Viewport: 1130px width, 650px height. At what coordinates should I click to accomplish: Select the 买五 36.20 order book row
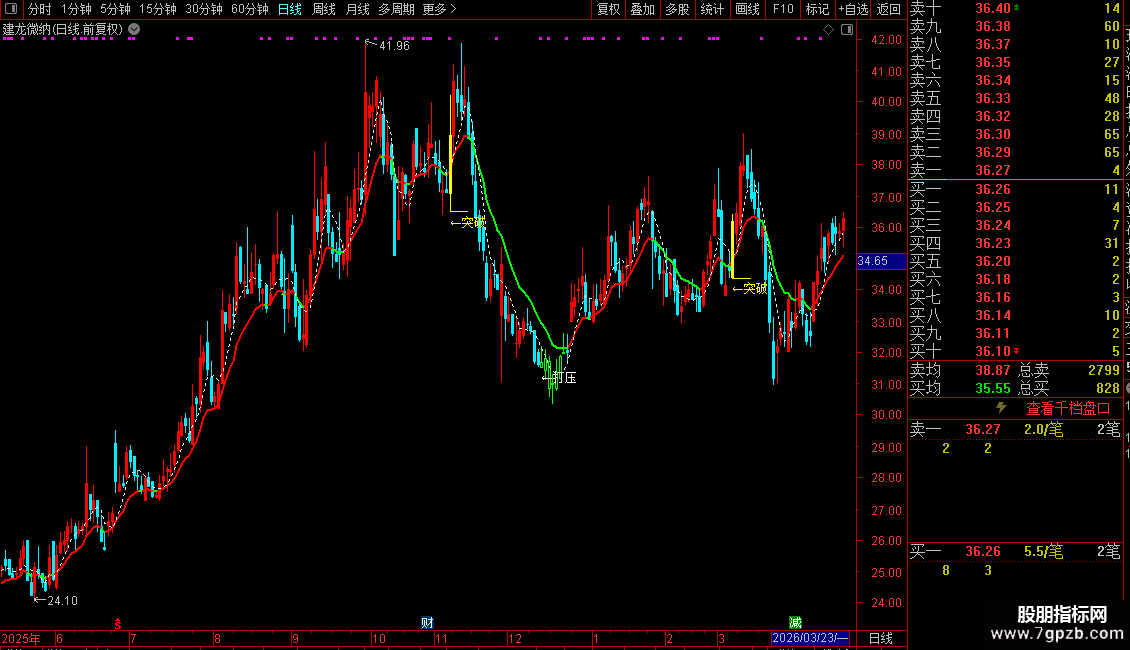point(1015,261)
